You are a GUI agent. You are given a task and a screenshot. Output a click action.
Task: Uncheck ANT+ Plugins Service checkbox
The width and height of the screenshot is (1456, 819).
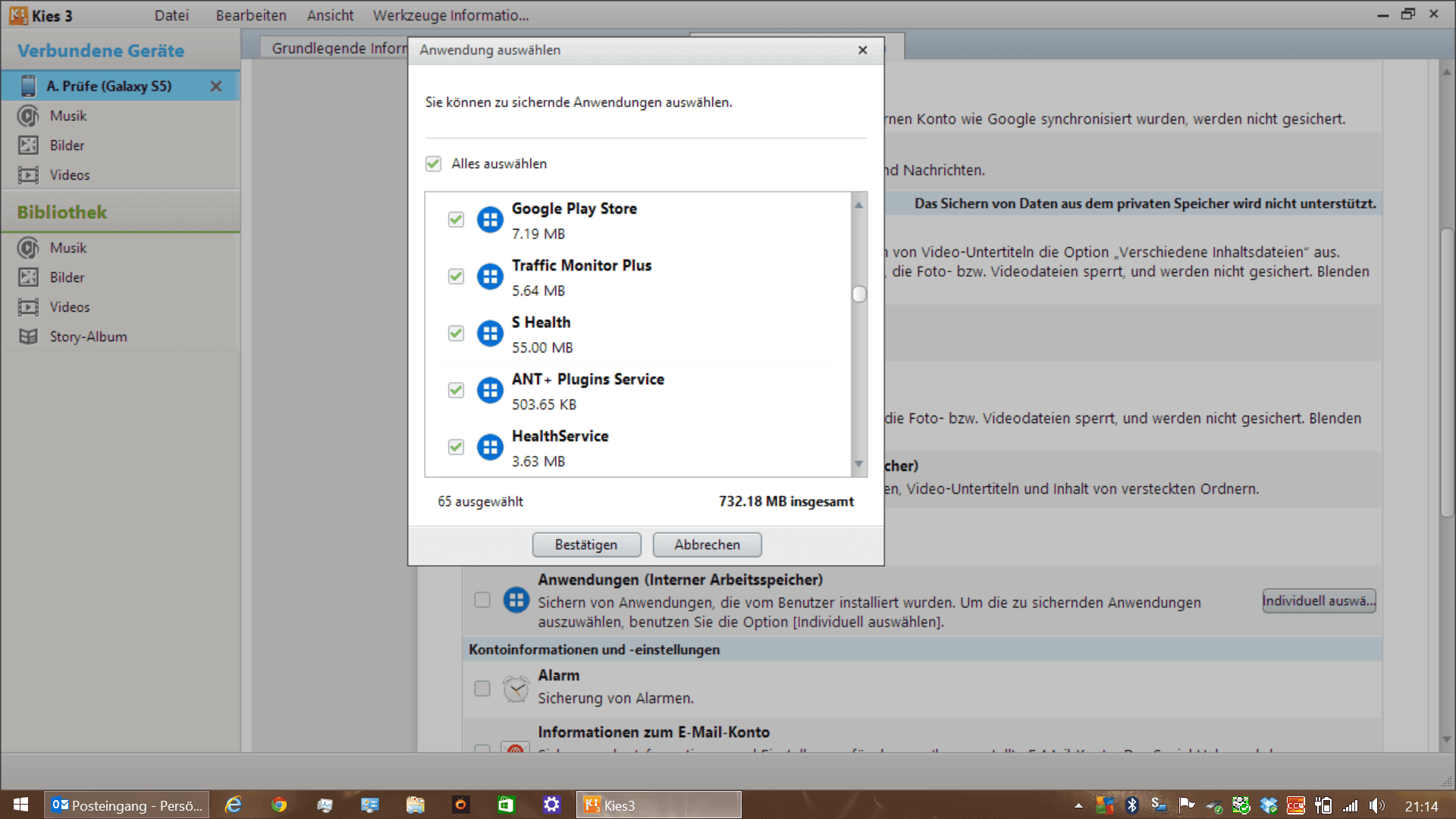pos(456,391)
